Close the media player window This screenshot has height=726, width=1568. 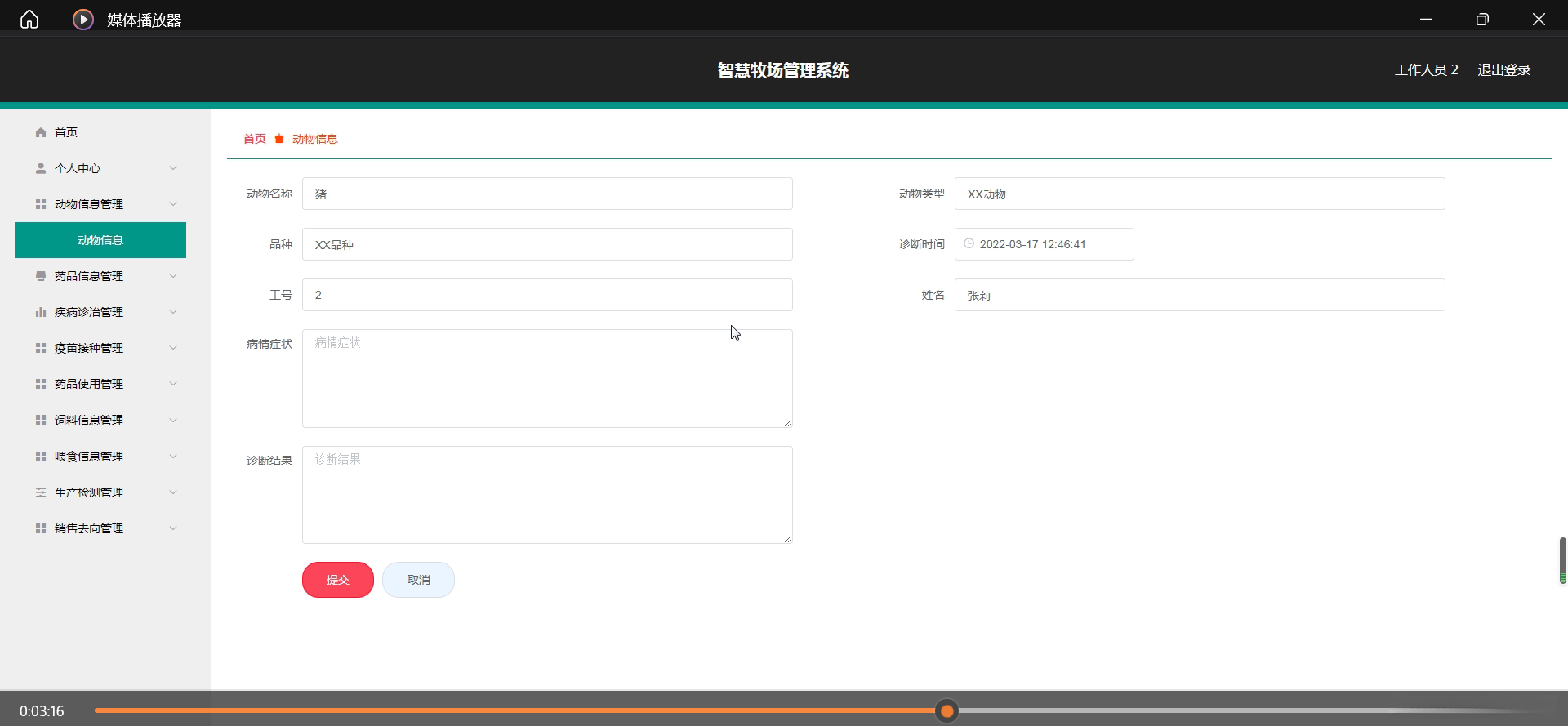[1539, 20]
